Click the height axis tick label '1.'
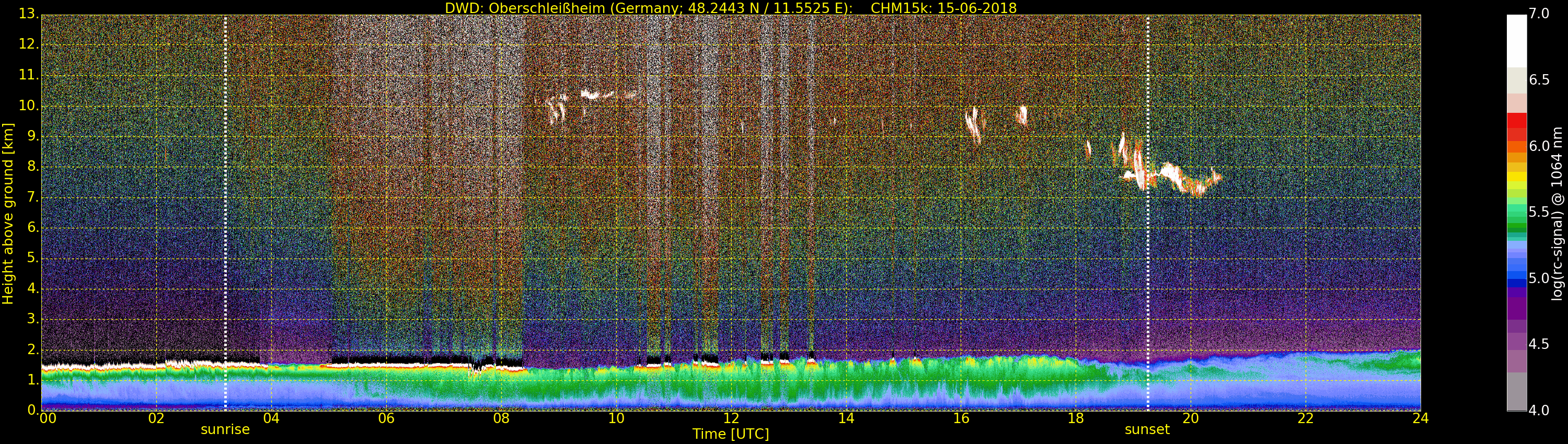1568x444 pixels. pos(33,380)
